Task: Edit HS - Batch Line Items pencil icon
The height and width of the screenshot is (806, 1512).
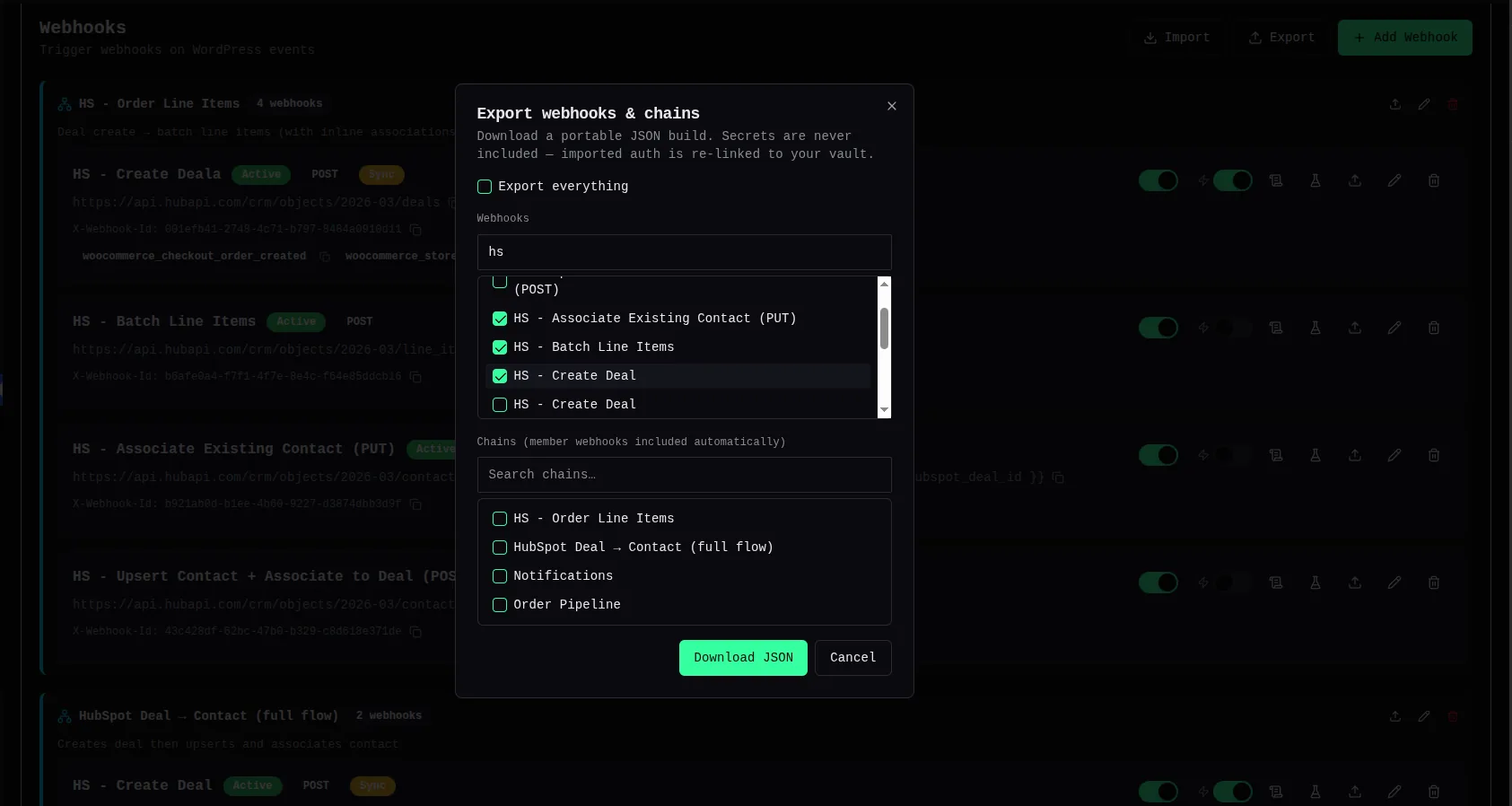Action: pyautogui.click(x=1394, y=328)
